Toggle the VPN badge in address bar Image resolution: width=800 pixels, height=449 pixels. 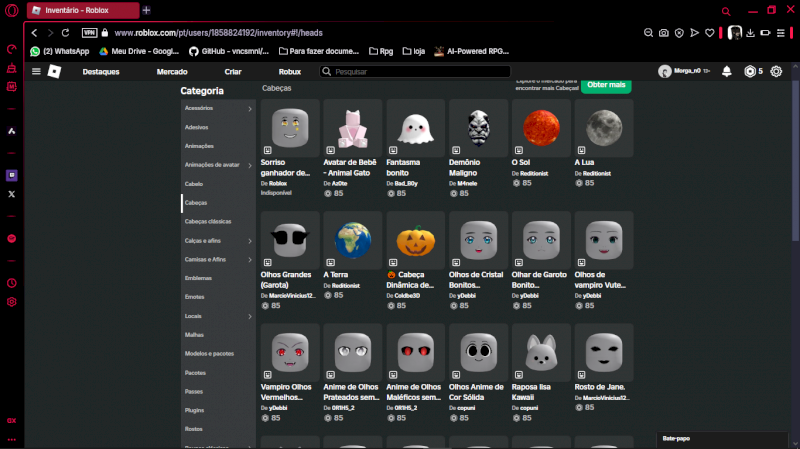point(89,33)
